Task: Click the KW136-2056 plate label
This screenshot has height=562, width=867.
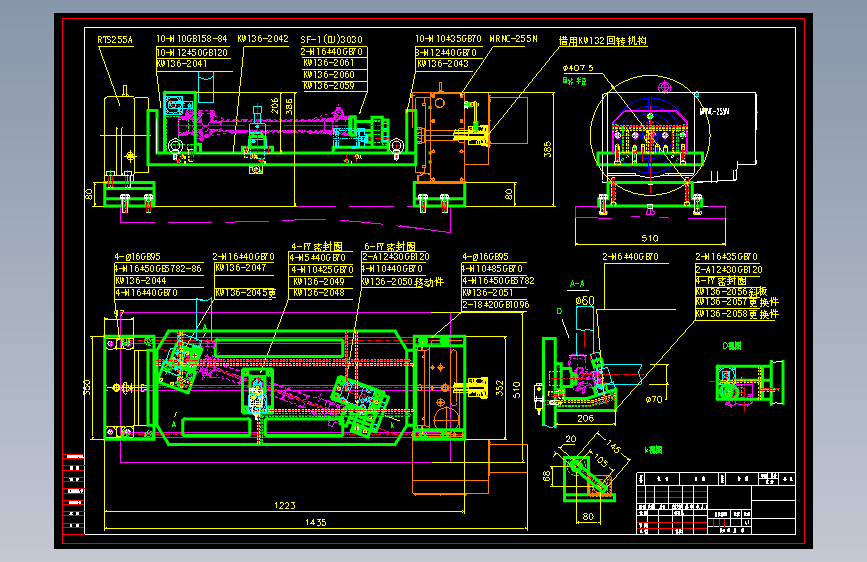Action: click(732, 292)
